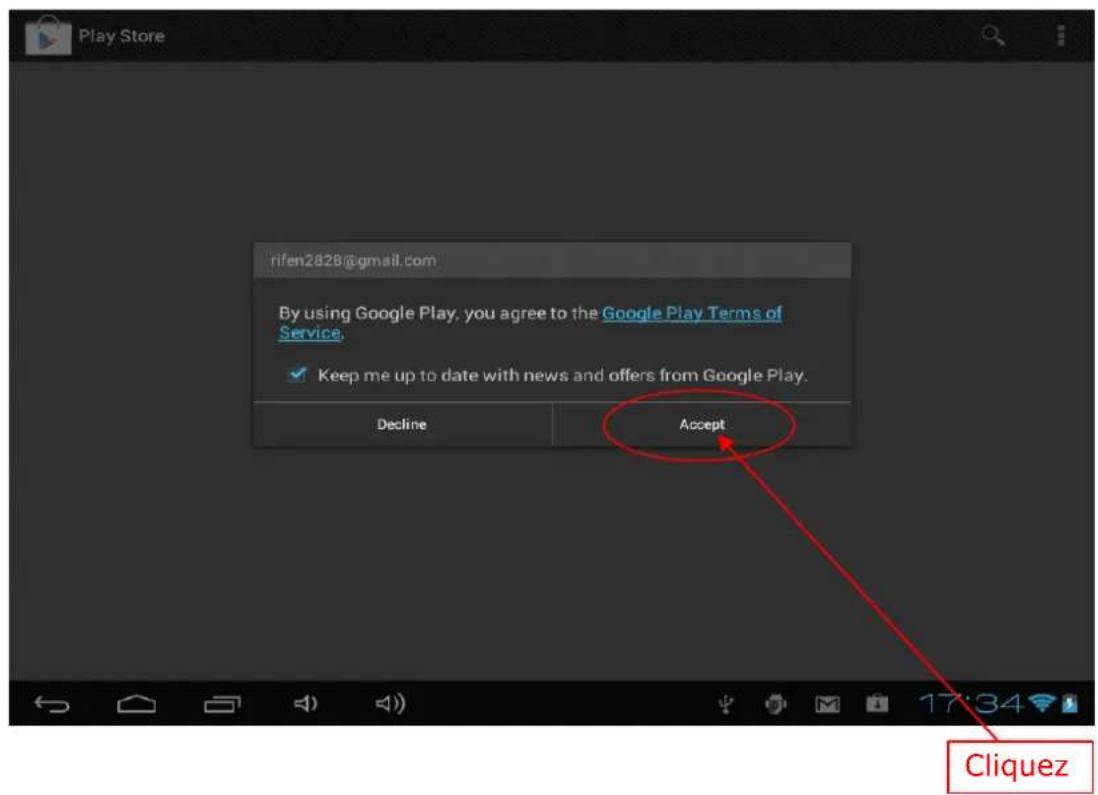This screenshot has width=1098, height=795.
Task: Tap the search magnifier icon
Action: click(x=993, y=35)
